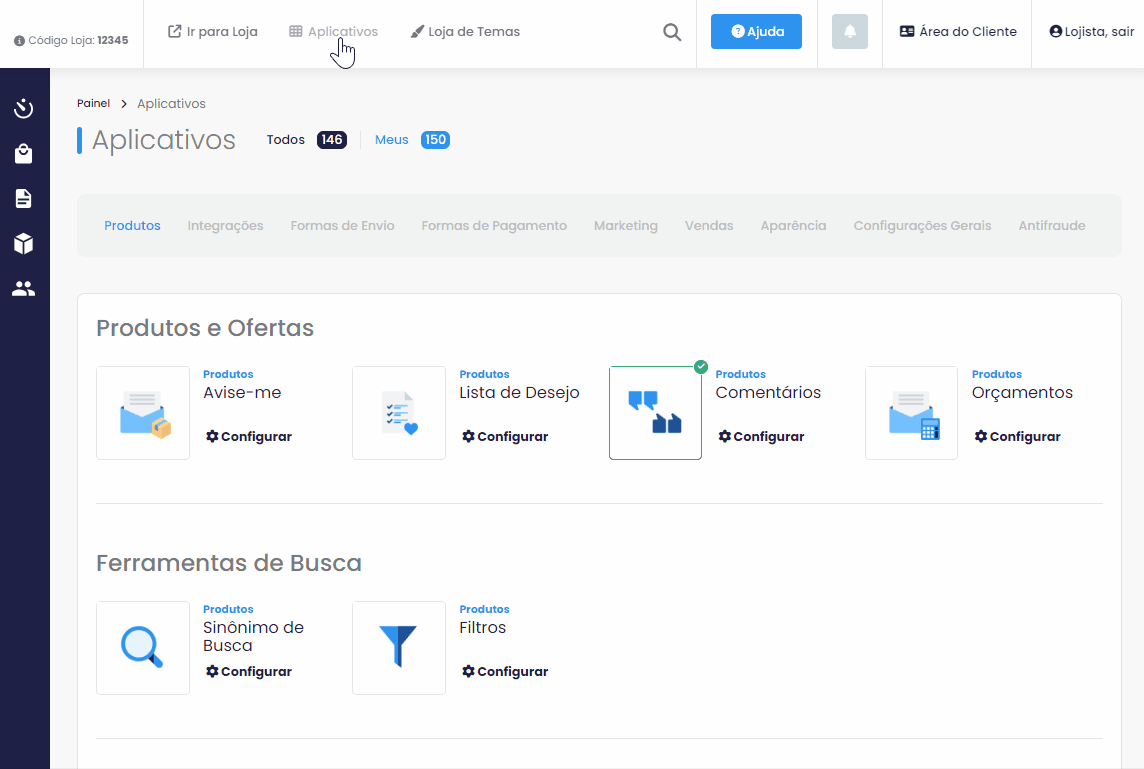Click the customers people icon in sidebar
The image size is (1144, 769).
pyautogui.click(x=24, y=289)
